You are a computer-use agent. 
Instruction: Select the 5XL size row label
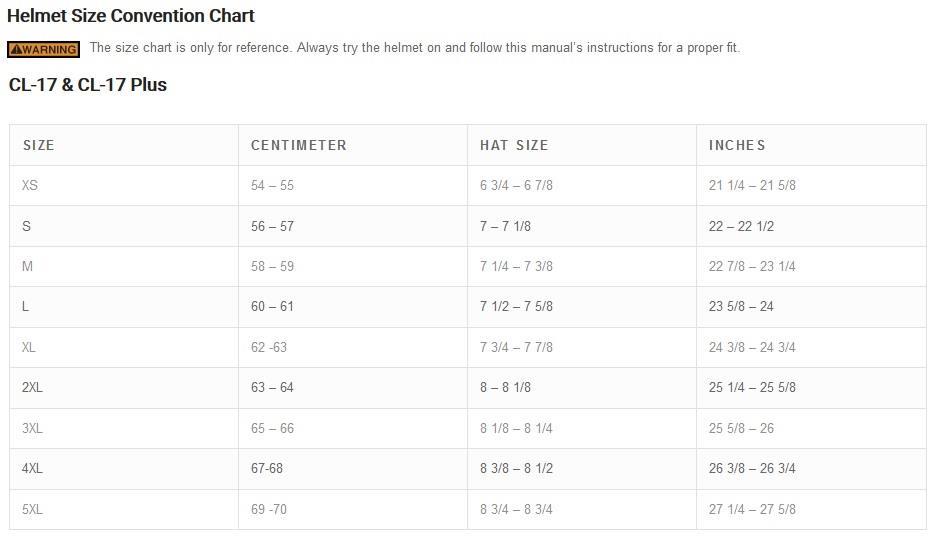(x=32, y=509)
